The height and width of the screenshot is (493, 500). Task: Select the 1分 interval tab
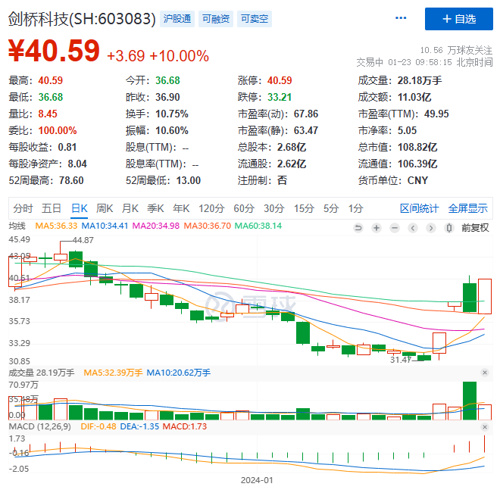[356, 209]
